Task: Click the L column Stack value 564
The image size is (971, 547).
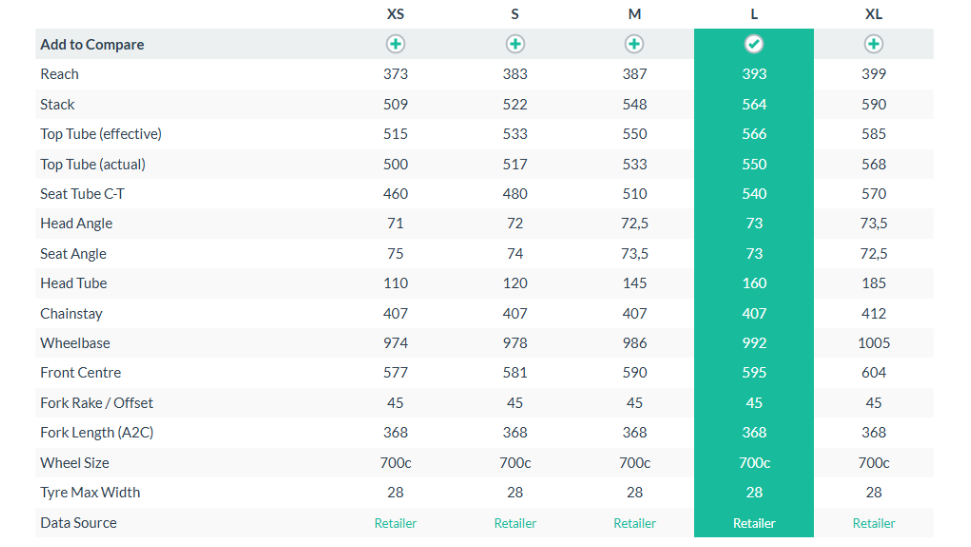Action: point(754,104)
